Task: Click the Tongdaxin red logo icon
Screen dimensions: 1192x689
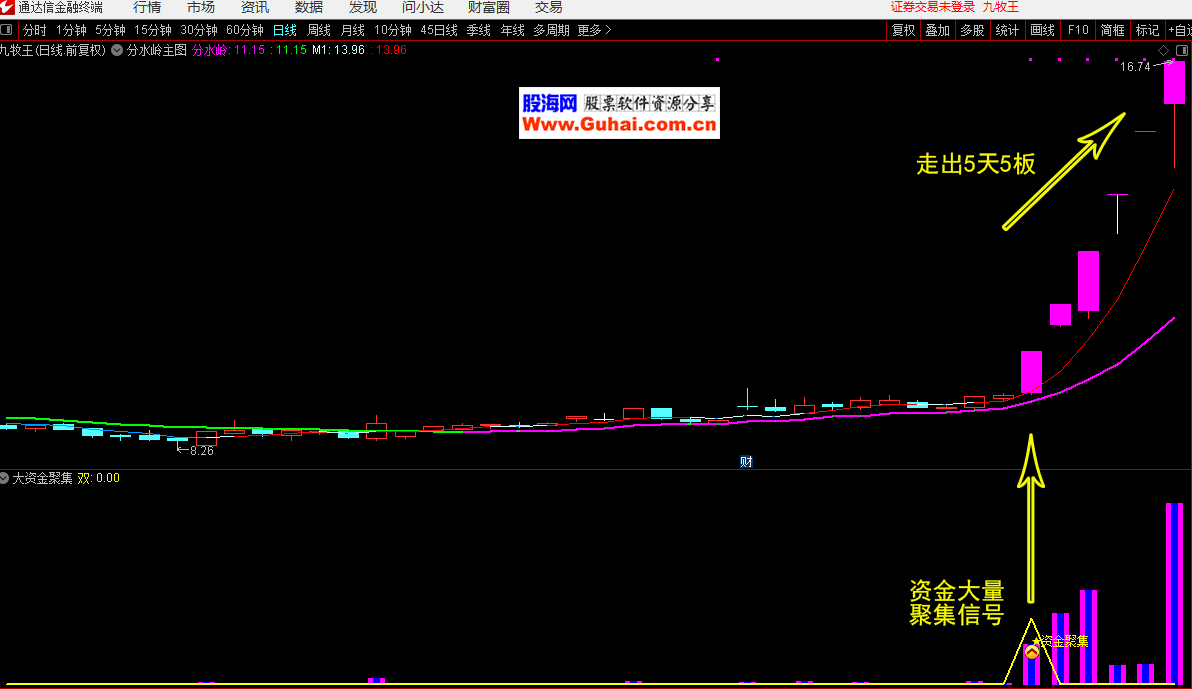Action: 8,7
